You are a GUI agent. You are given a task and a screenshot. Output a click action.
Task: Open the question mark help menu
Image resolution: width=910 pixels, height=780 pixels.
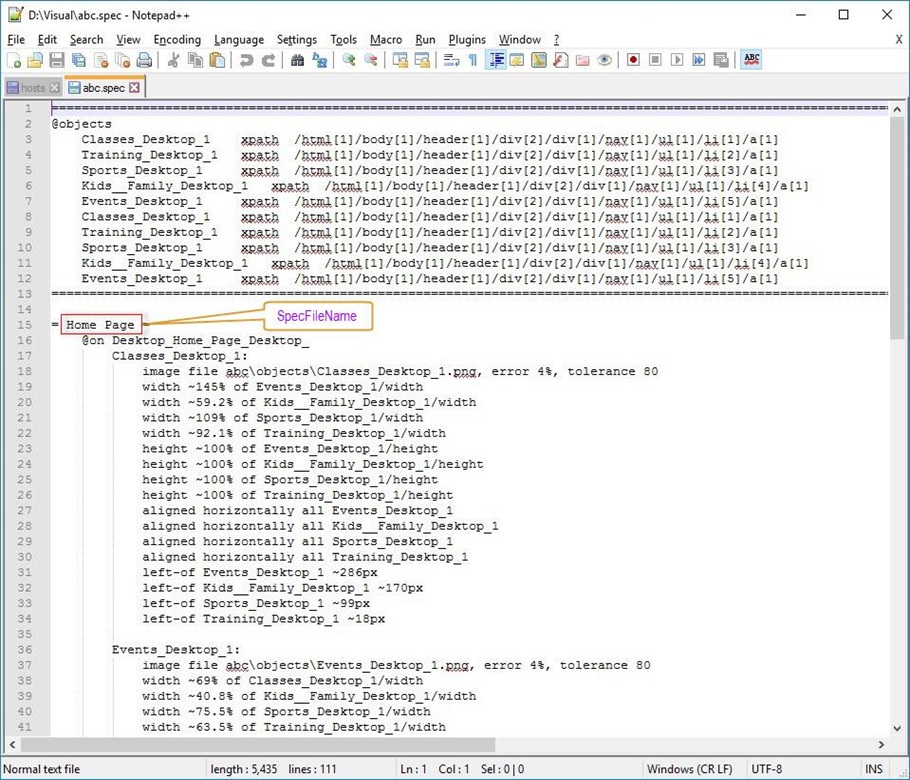tap(557, 39)
